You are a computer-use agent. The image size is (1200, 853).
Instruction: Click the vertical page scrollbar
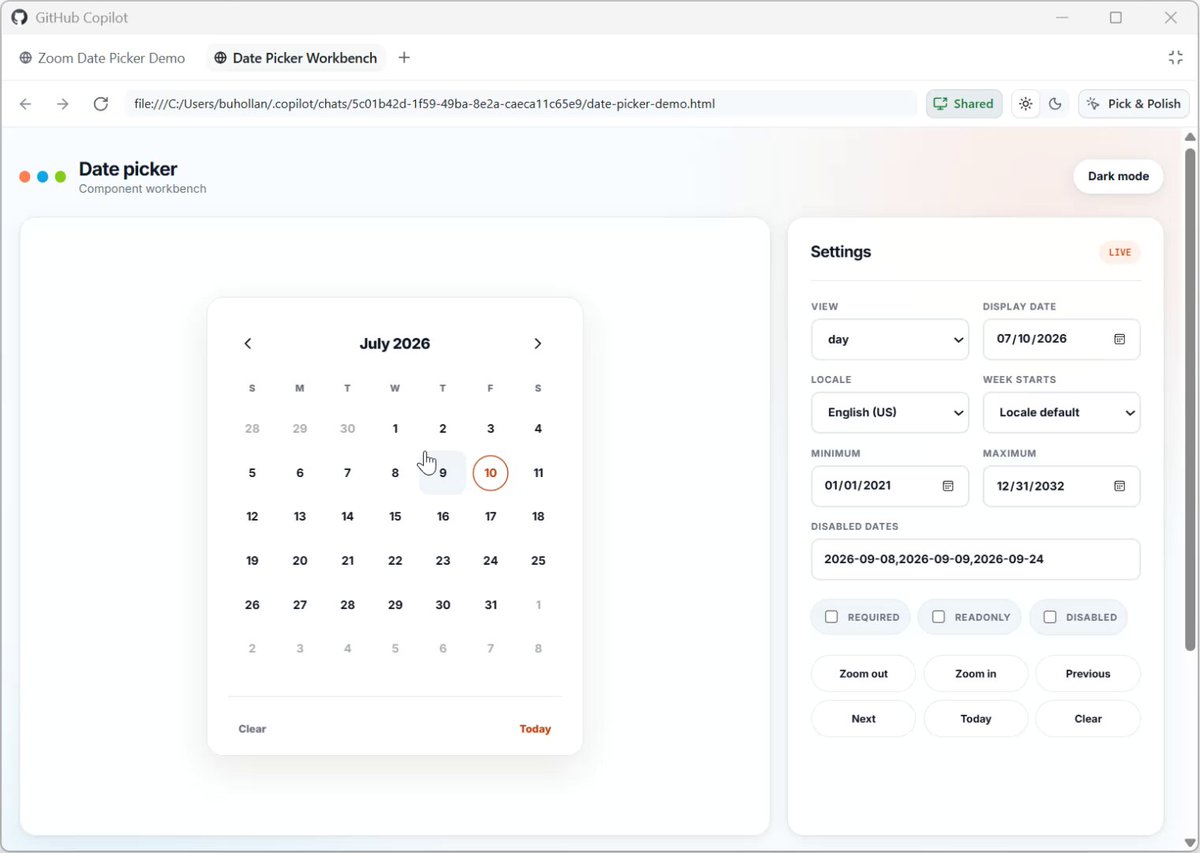(x=1190, y=400)
